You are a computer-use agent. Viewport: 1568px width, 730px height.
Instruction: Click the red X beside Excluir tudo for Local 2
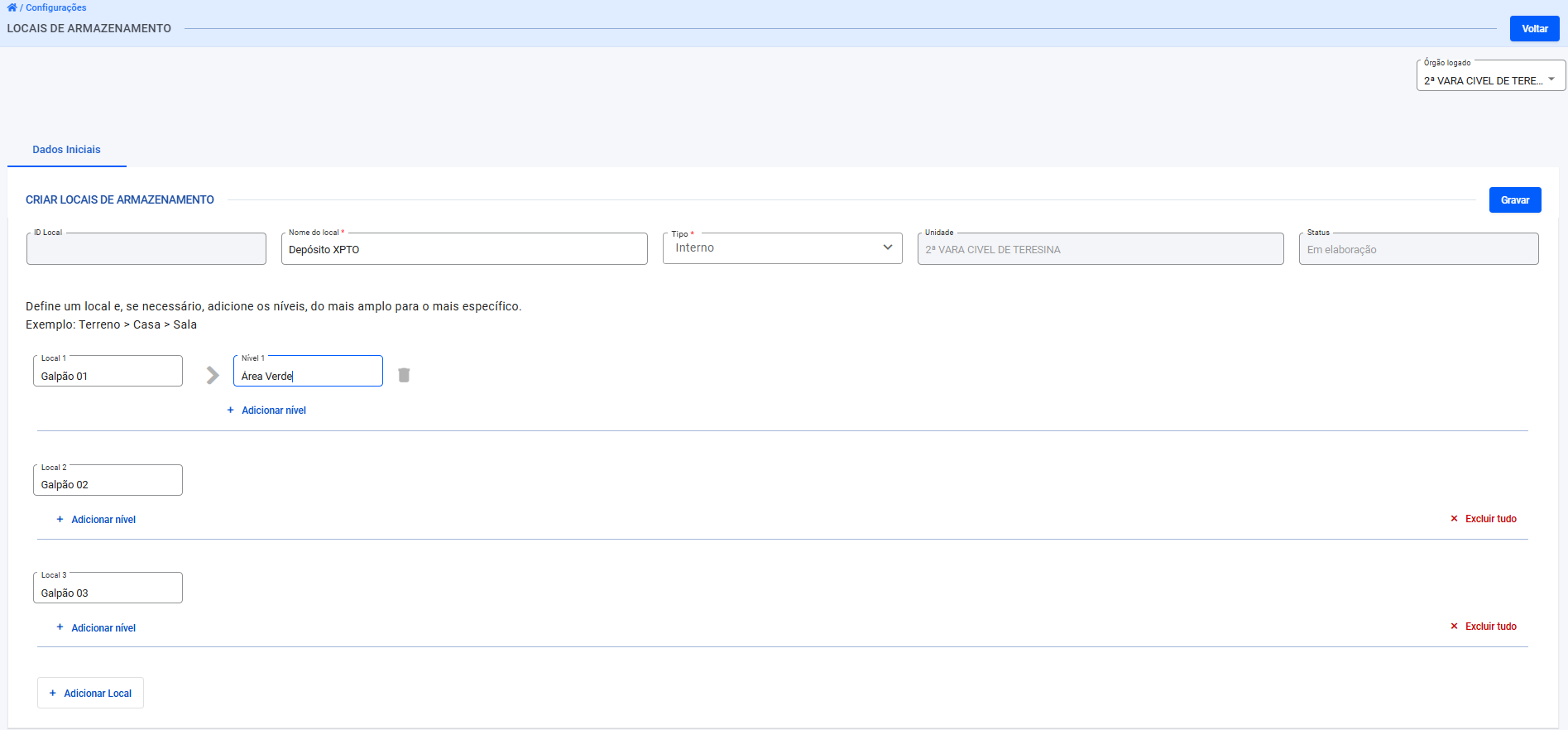1454,519
